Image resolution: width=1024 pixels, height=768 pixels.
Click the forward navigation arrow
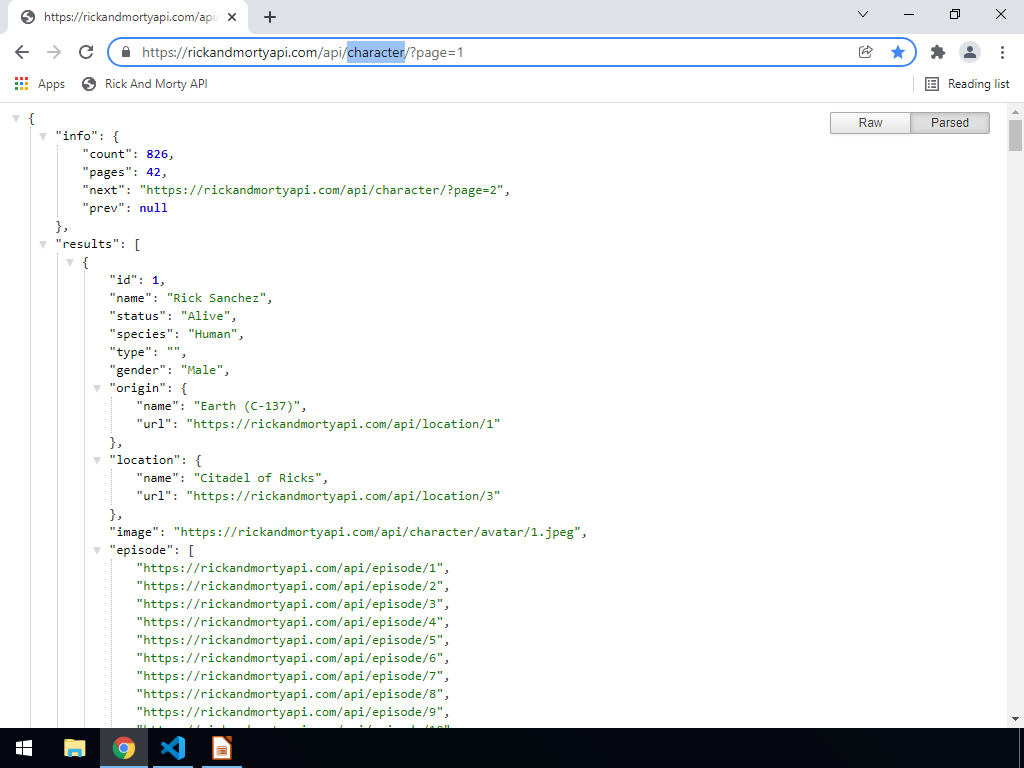click(54, 52)
